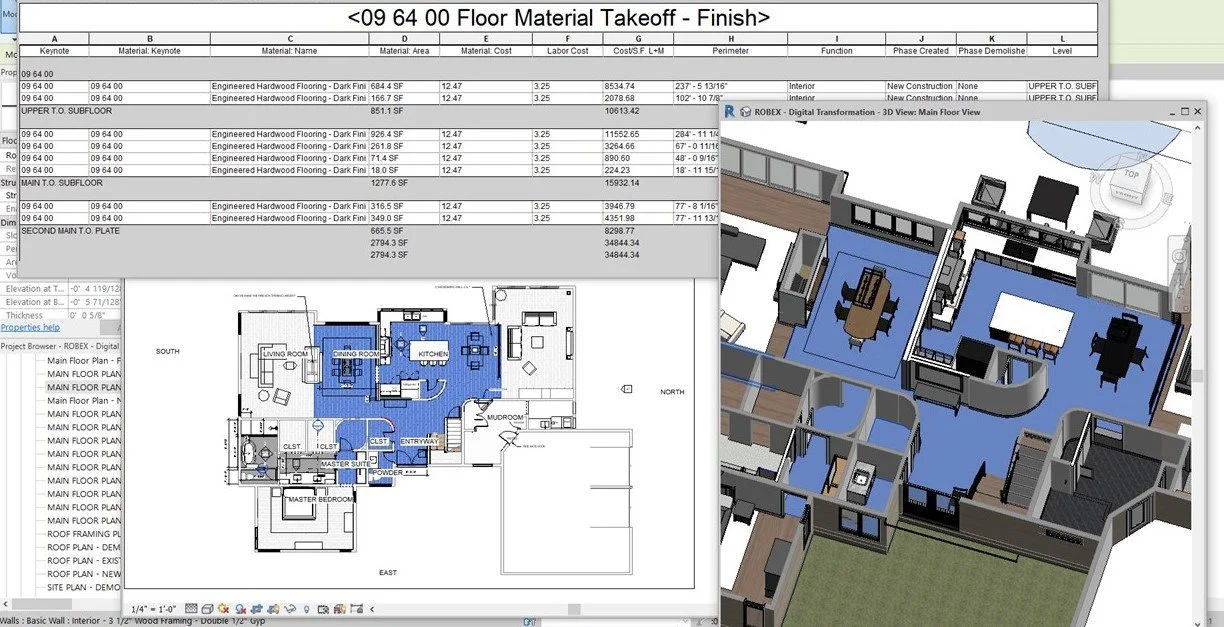The height and width of the screenshot is (627, 1224).
Task: Click the 926.4 SF area cell
Action: pyautogui.click(x=404, y=134)
